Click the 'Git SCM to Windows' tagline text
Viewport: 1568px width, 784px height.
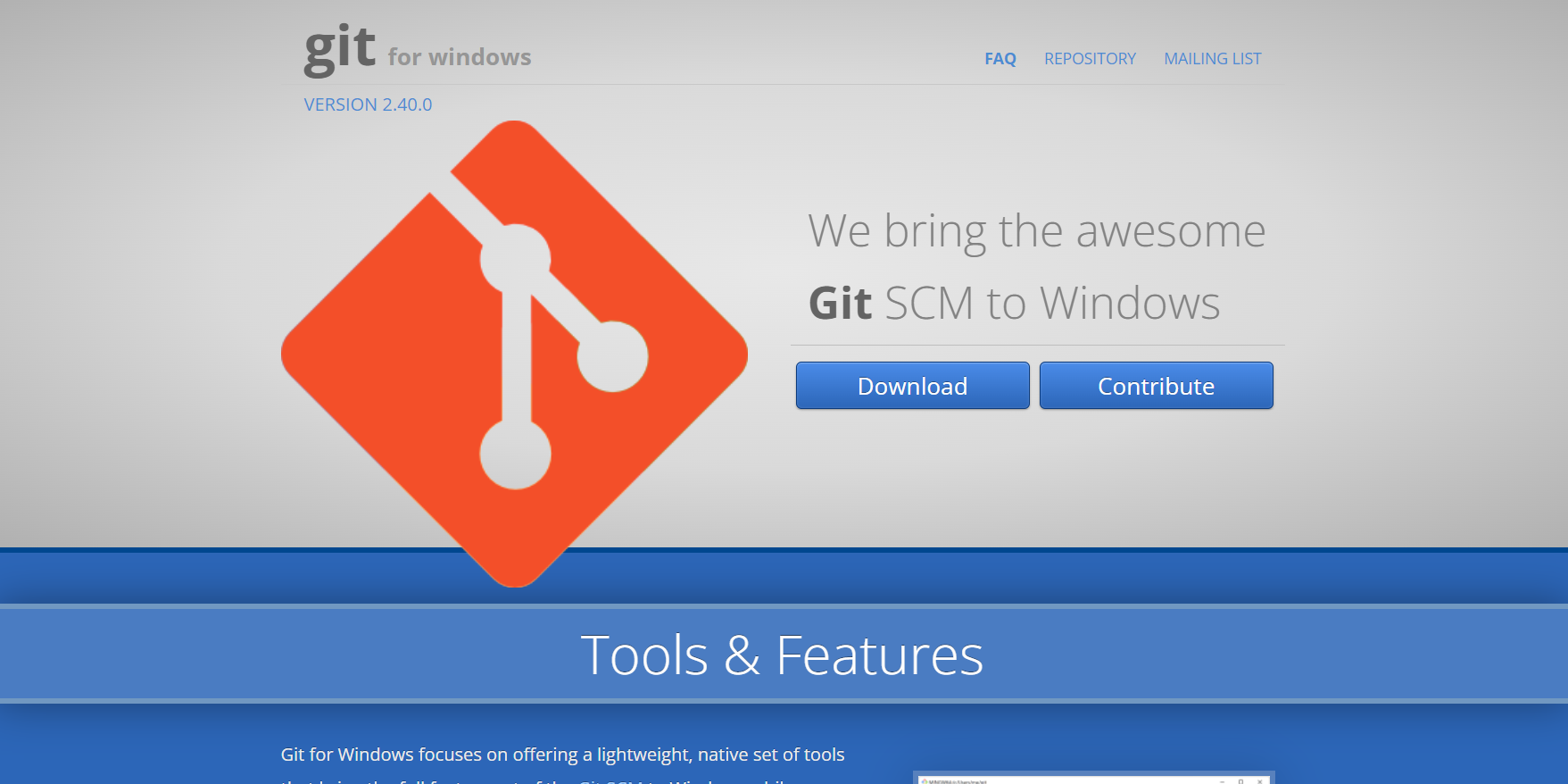click(x=1014, y=303)
